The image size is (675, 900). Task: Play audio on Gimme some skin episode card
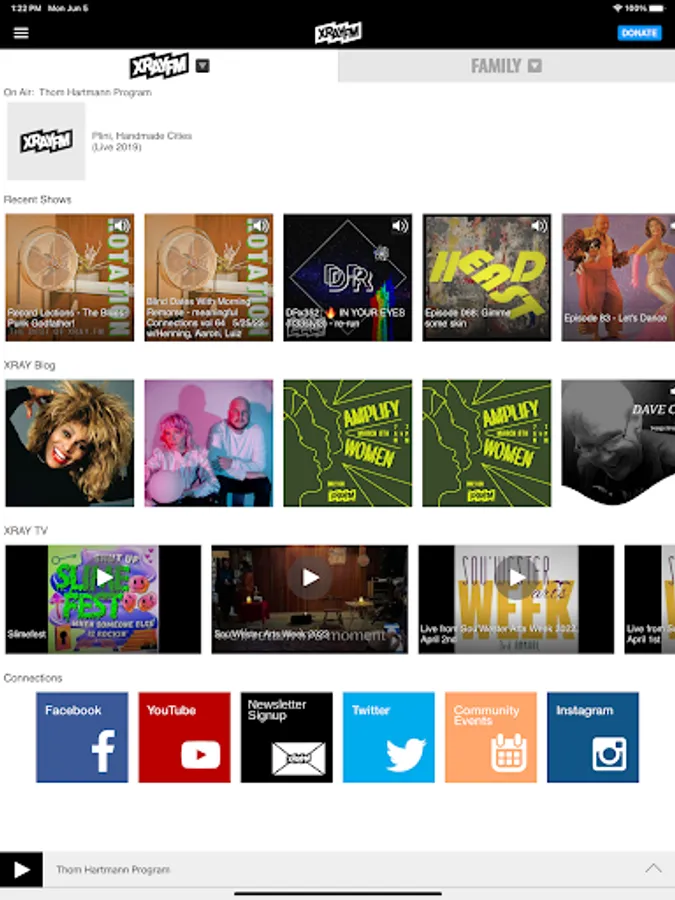[x=538, y=226]
